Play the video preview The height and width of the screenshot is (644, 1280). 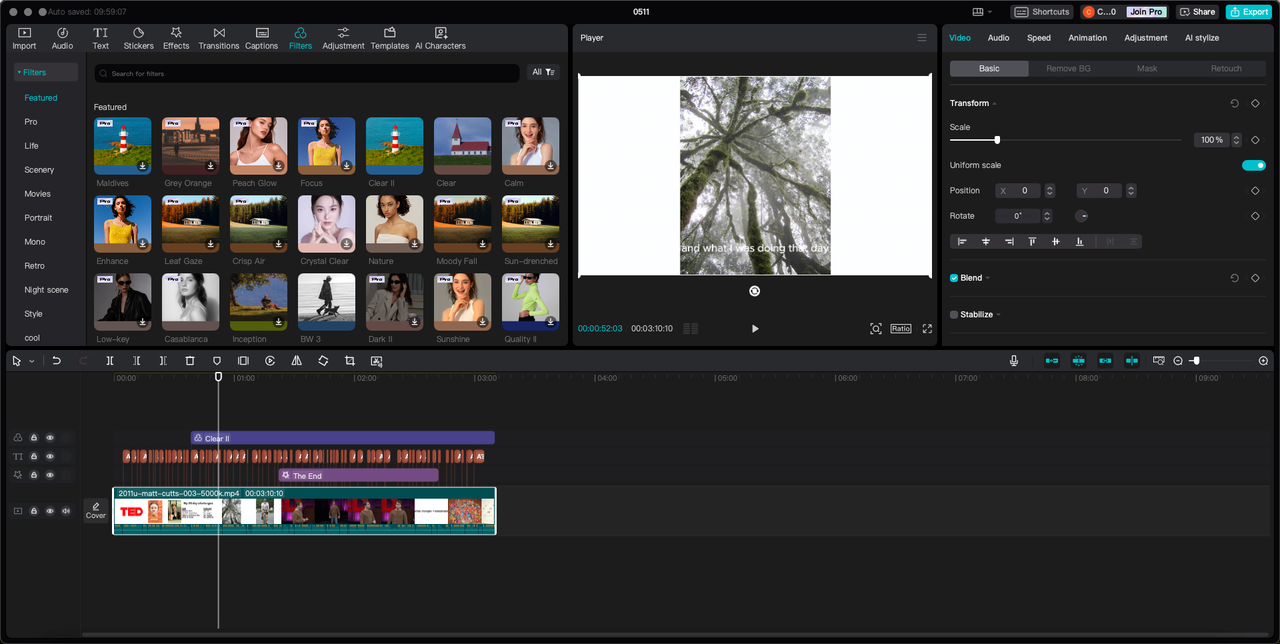(755, 328)
